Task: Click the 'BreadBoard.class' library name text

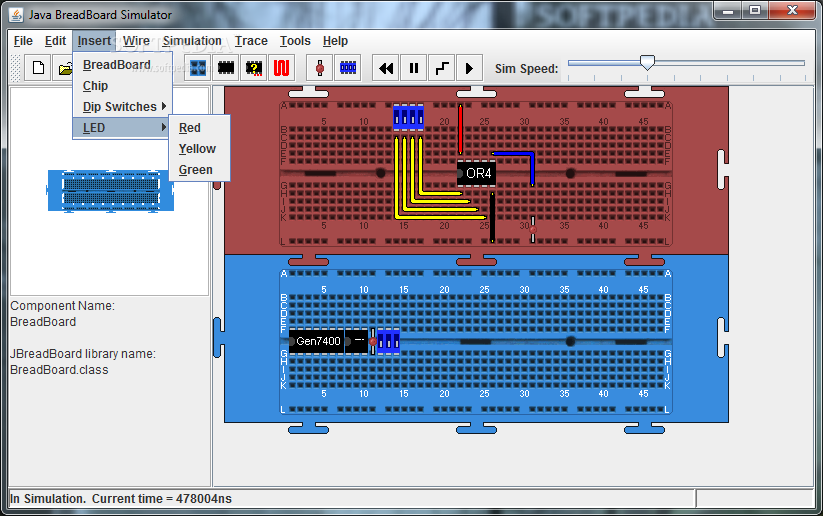Action: tap(59, 370)
